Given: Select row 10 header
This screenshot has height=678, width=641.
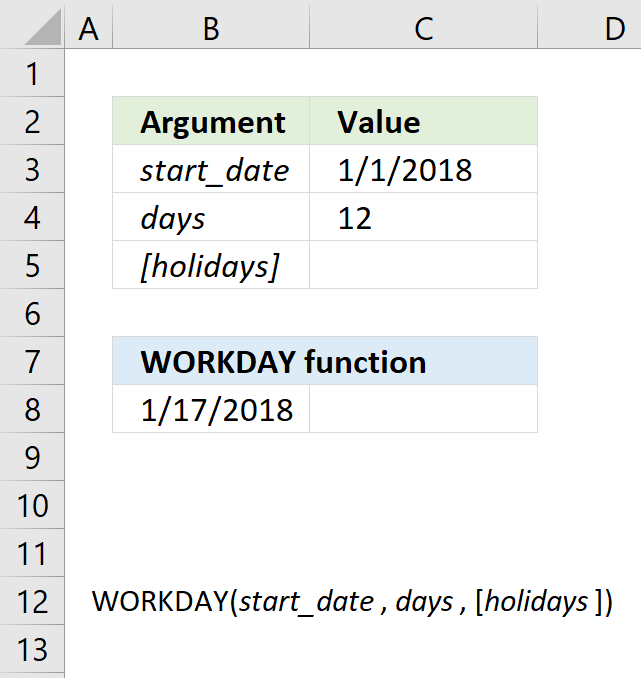Looking at the screenshot, I should (x=32, y=505).
